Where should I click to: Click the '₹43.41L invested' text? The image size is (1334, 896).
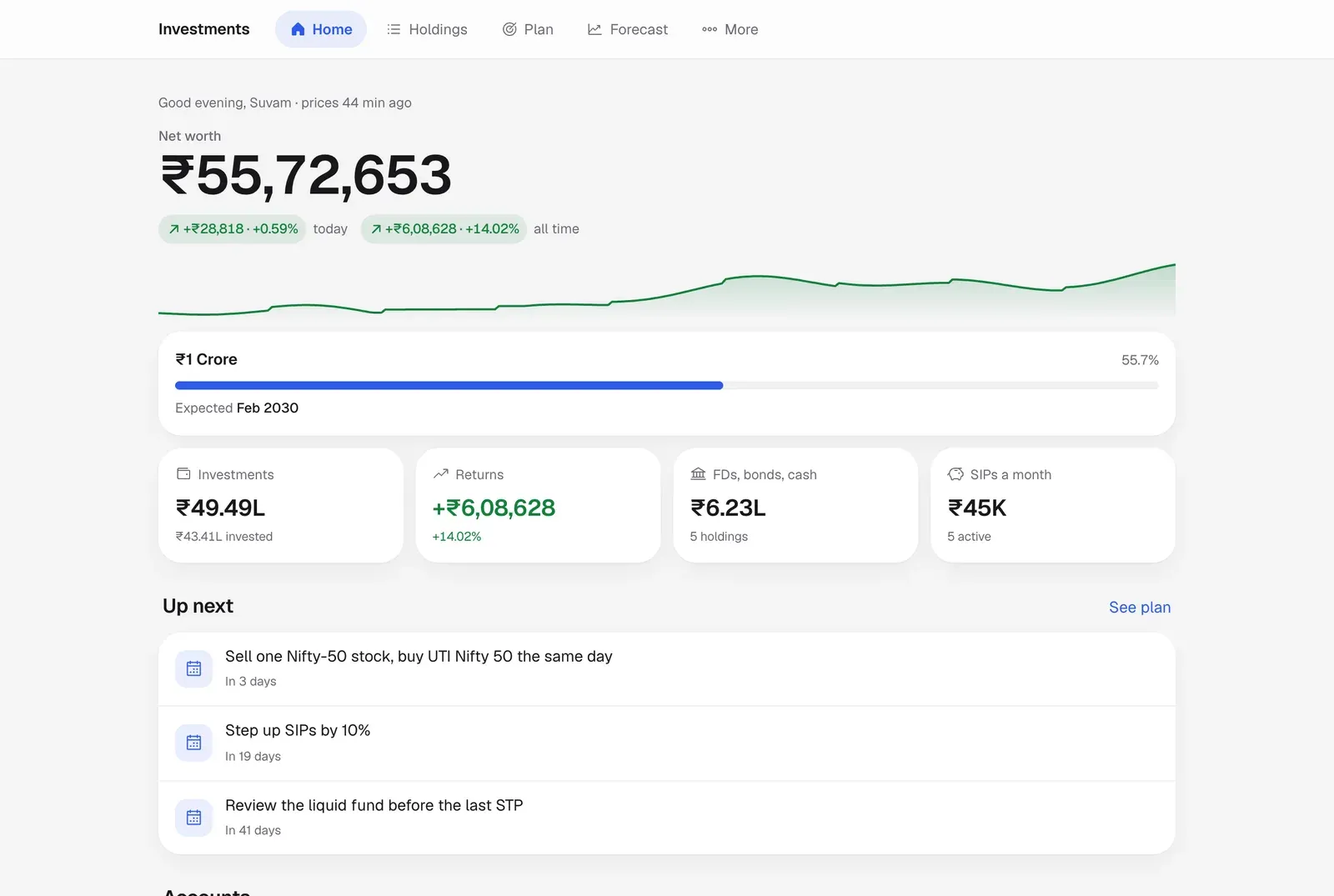tap(223, 537)
